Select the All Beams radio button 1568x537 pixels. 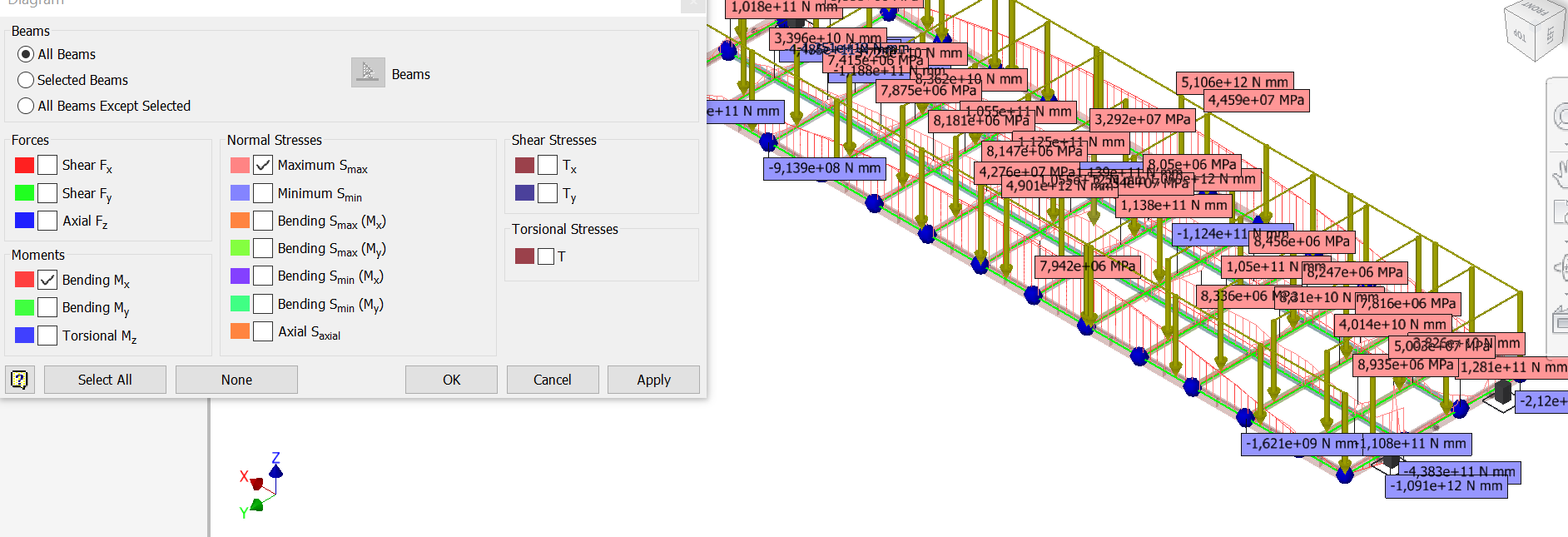point(26,54)
